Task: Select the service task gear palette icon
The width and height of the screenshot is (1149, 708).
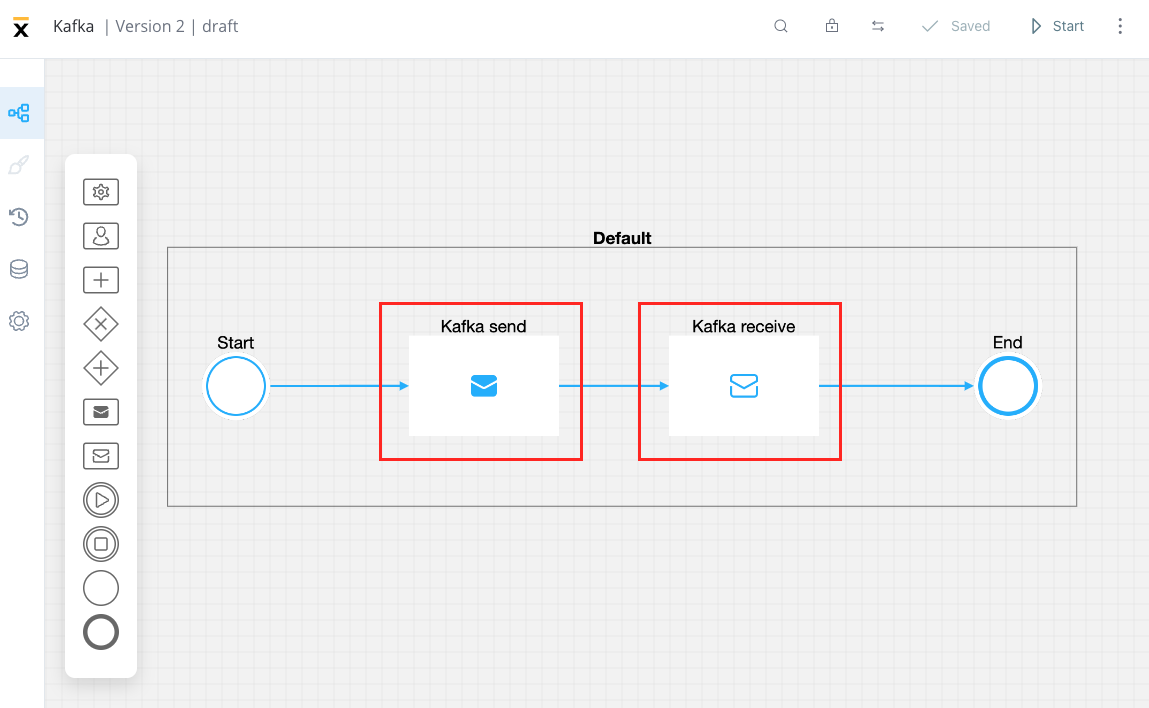Action: (x=101, y=192)
